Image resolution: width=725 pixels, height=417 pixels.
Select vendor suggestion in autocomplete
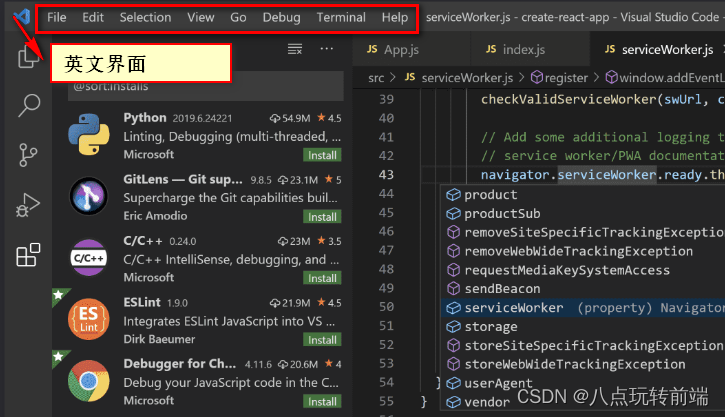tap(583, 402)
